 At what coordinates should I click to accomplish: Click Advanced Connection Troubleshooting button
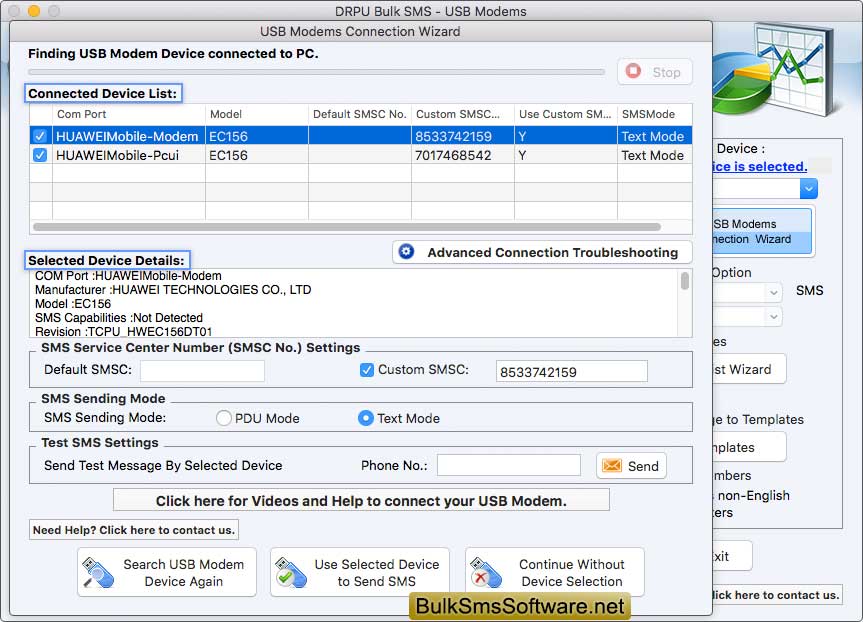pos(542,252)
